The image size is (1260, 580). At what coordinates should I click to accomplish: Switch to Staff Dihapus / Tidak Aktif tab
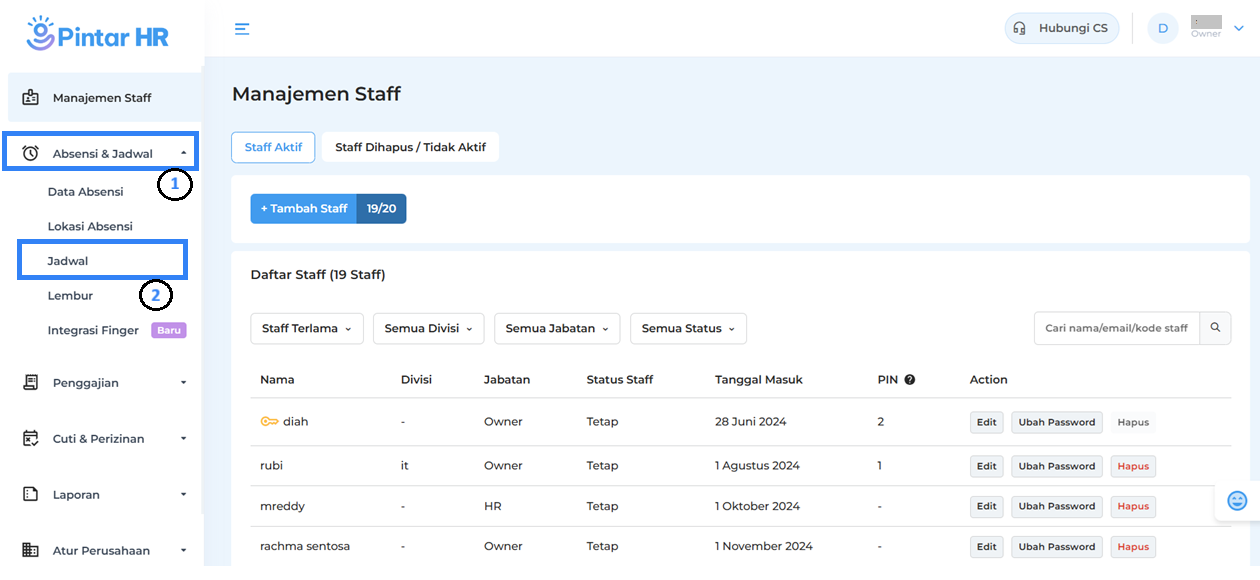(x=410, y=147)
